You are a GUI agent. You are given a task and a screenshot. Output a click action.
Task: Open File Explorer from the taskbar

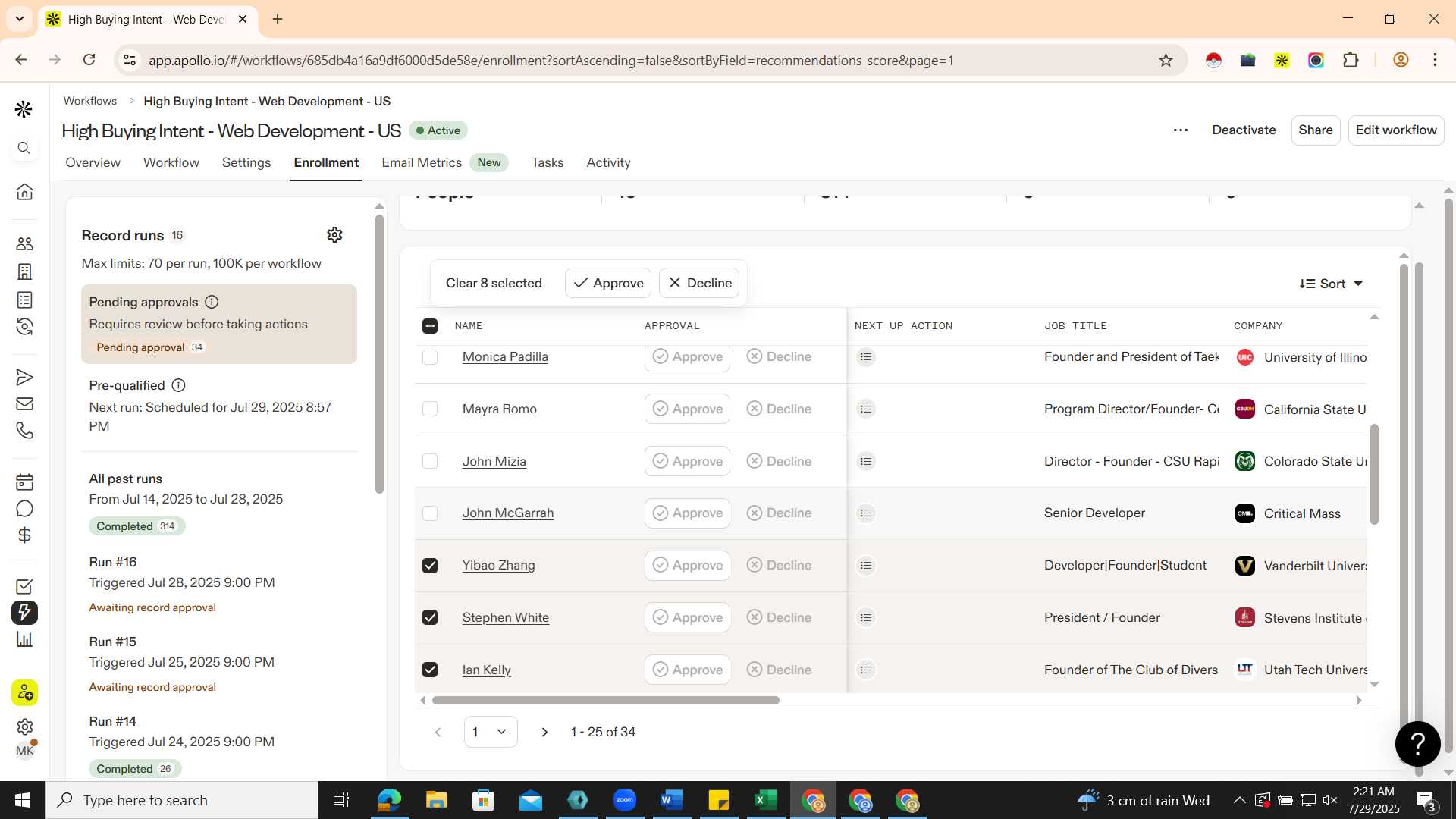pyautogui.click(x=436, y=800)
